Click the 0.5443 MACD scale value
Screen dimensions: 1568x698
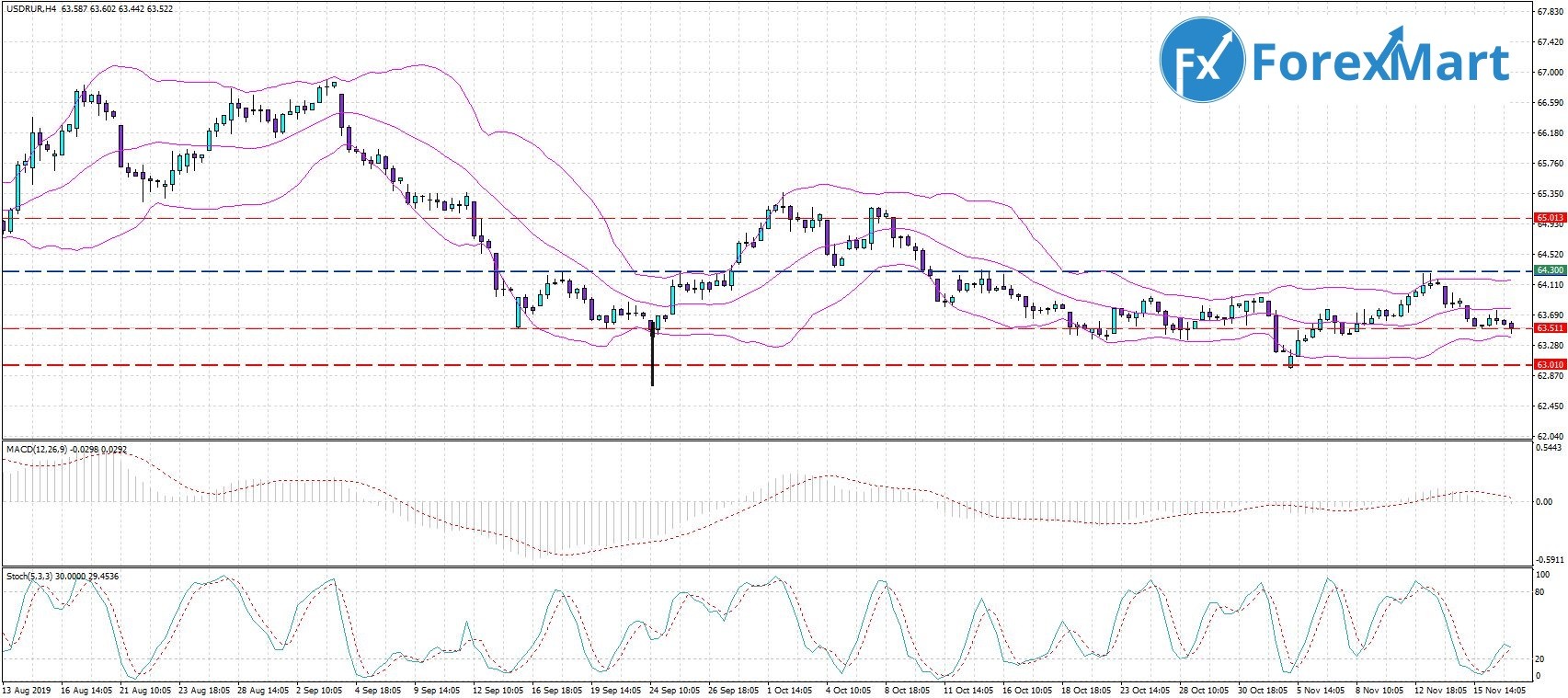(1550, 448)
